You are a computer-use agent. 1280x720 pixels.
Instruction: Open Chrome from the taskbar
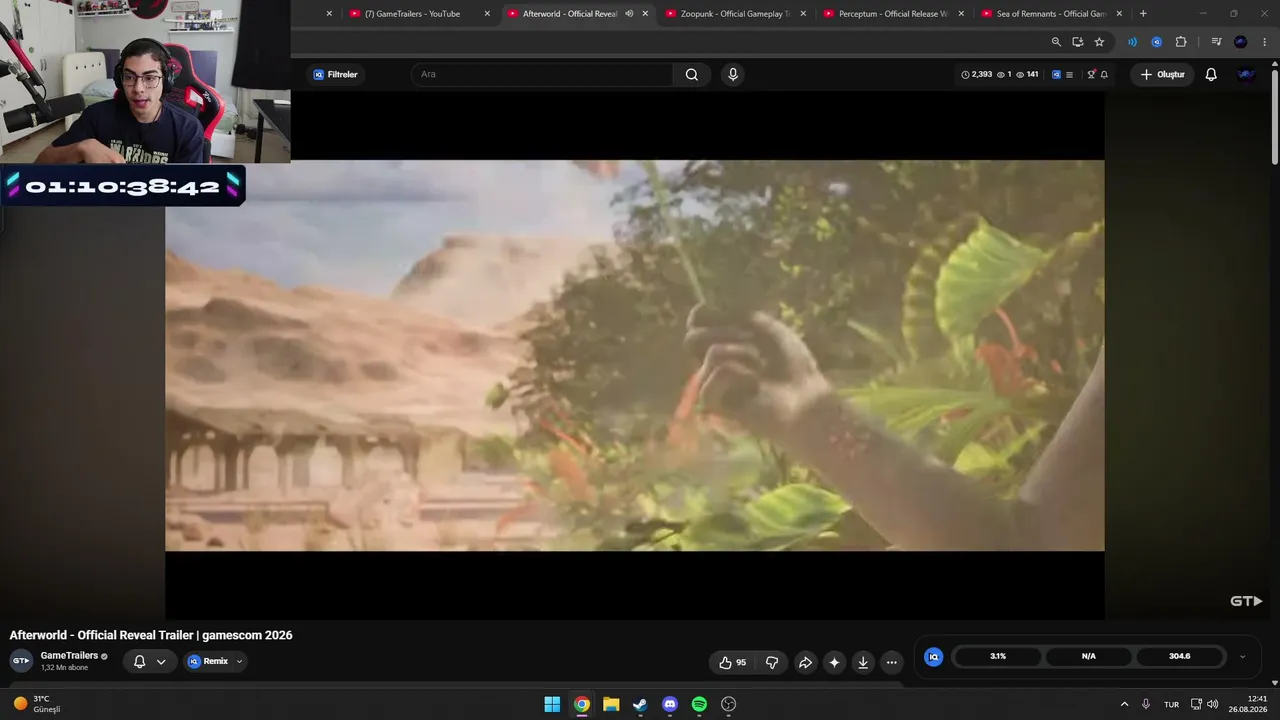click(581, 704)
